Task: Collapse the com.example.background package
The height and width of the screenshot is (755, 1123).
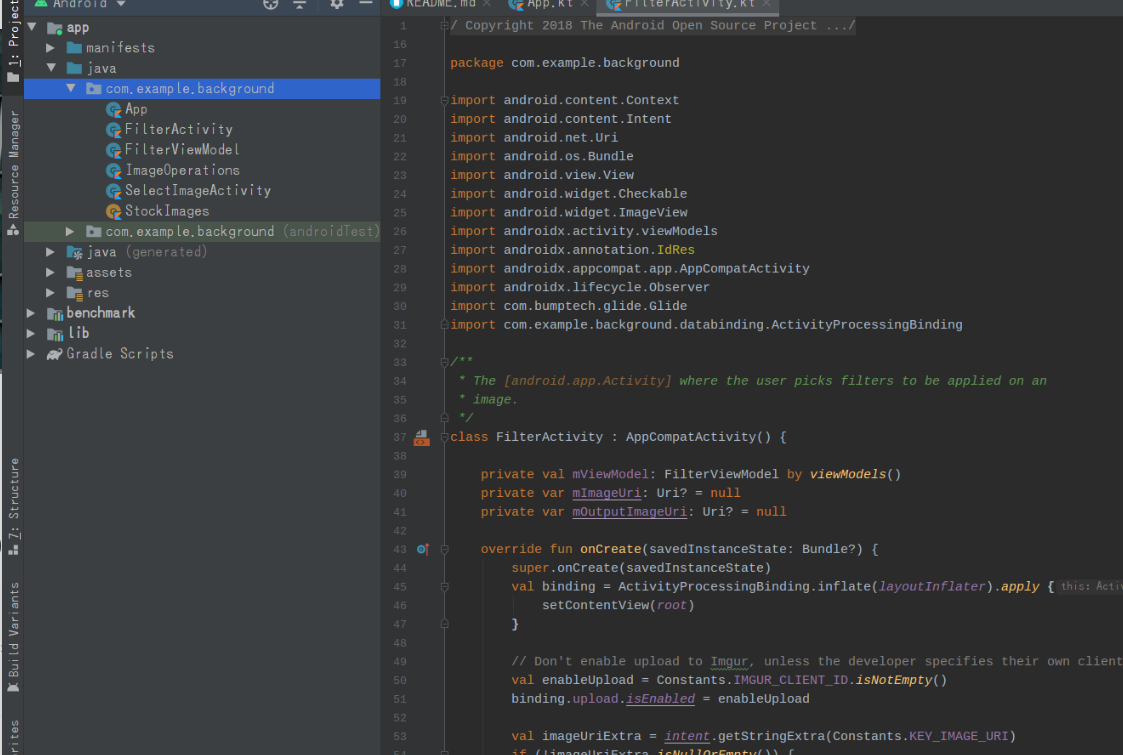Action: 71,89
